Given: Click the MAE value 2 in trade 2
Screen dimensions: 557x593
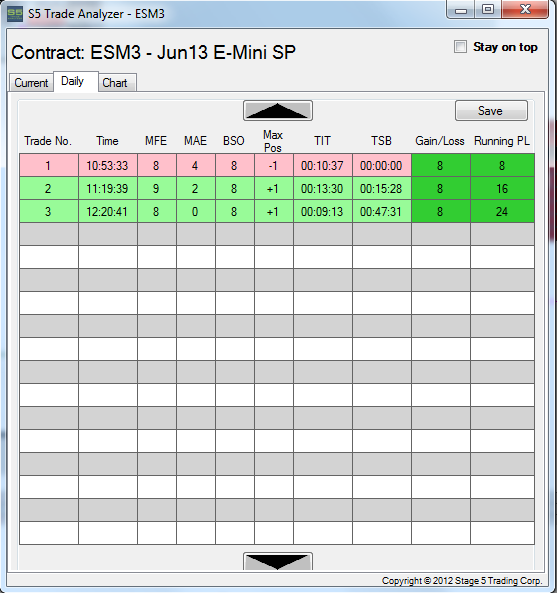Looking at the screenshot, I should click(195, 188).
